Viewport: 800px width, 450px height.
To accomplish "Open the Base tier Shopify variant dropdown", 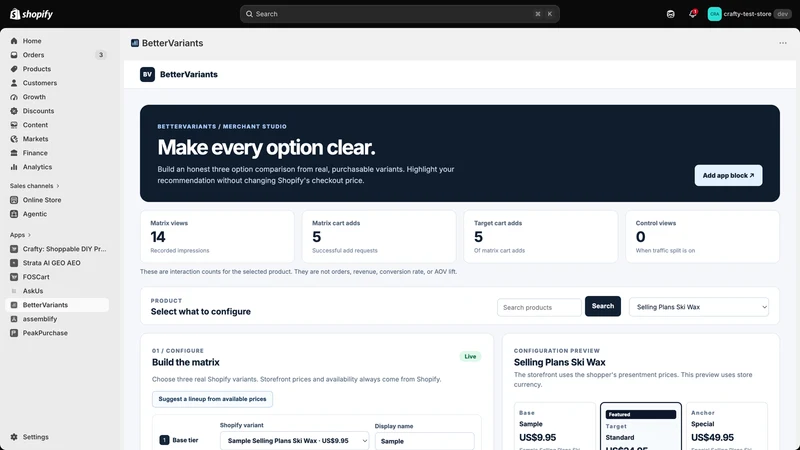I will [x=294, y=441].
